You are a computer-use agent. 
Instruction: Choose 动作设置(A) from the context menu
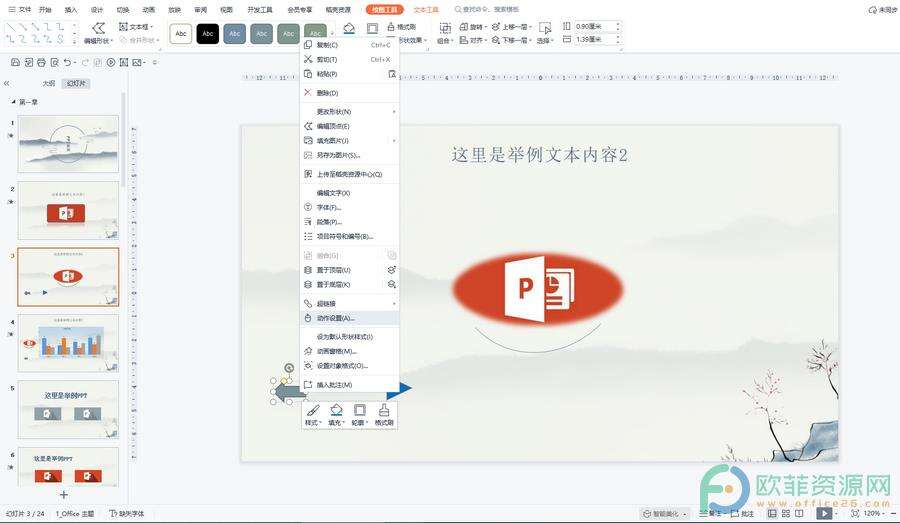335,318
